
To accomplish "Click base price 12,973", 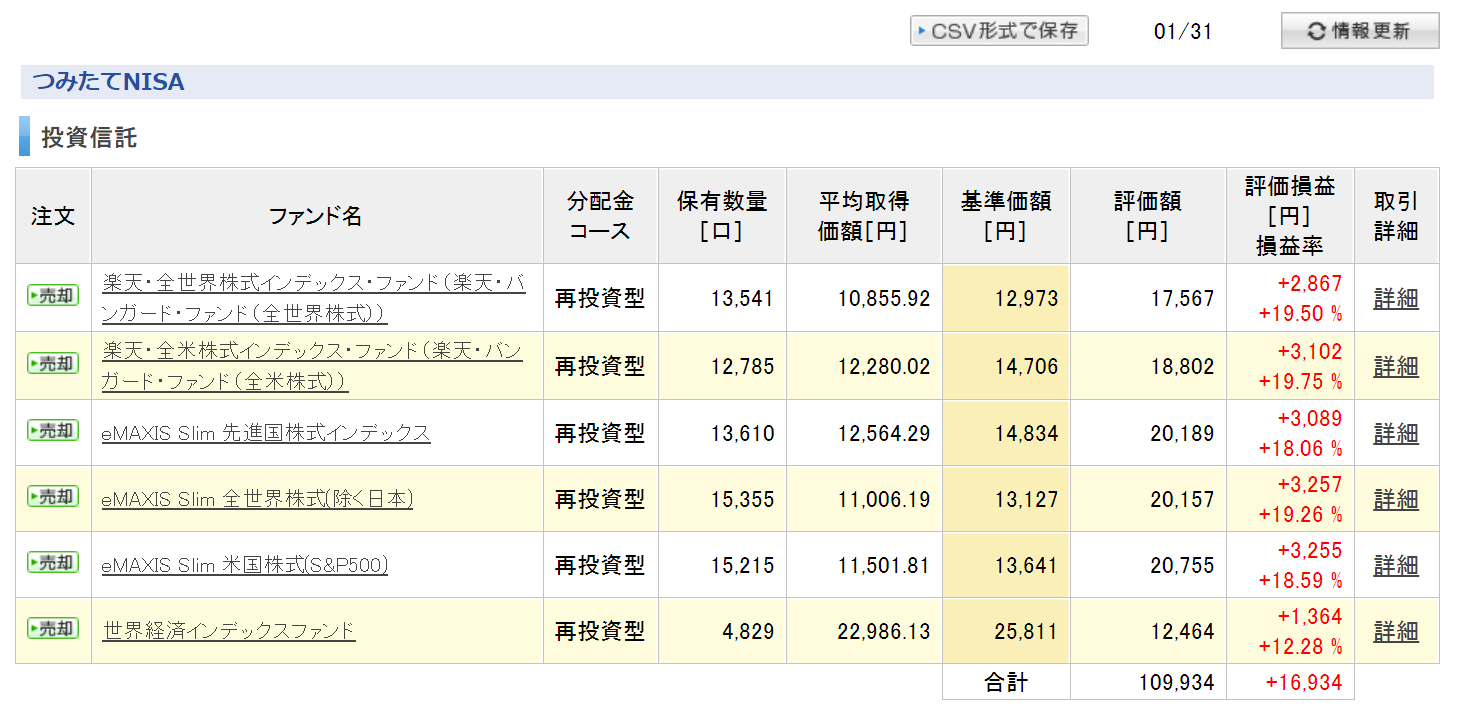I will tap(1026, 298).
